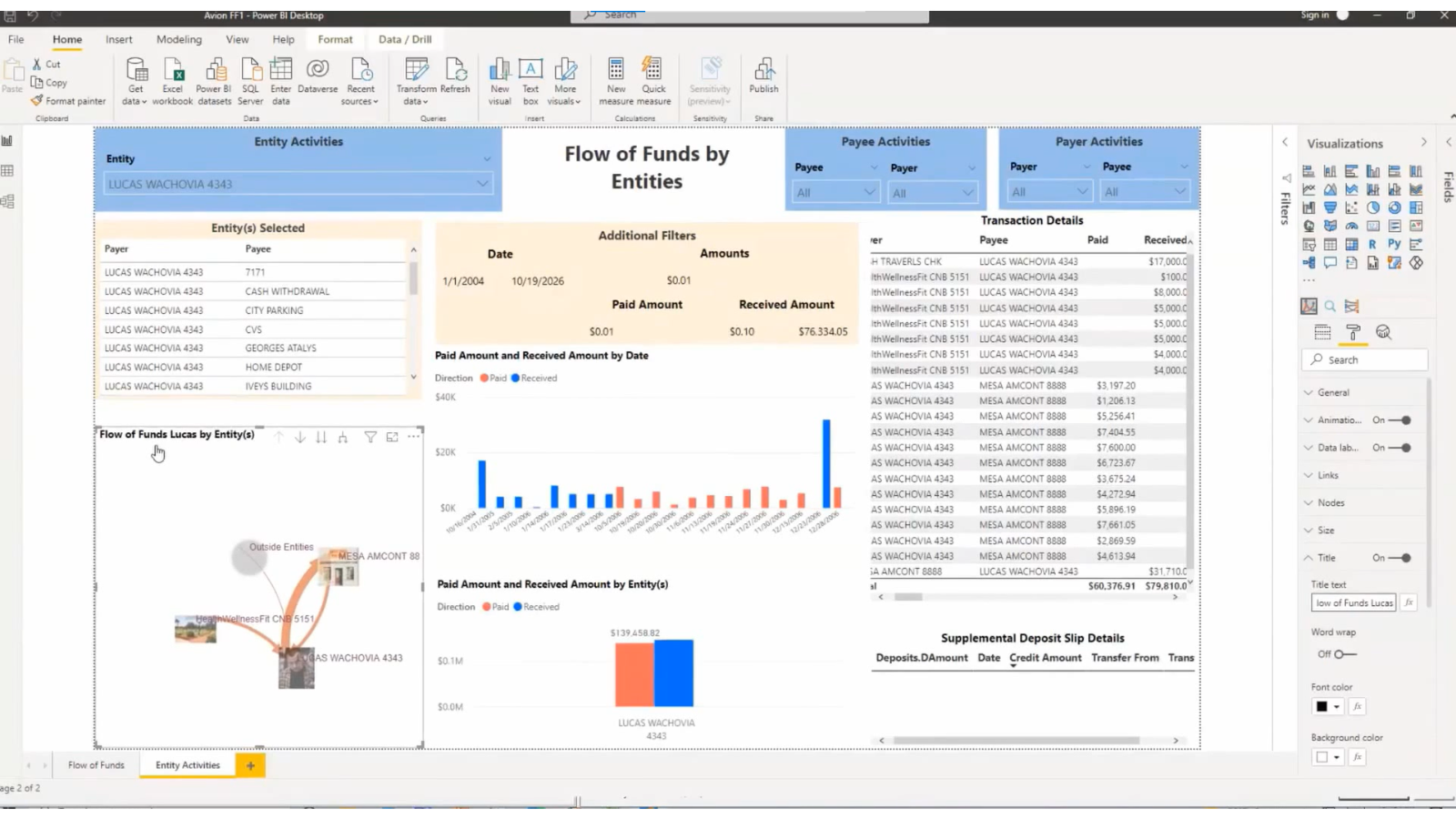Switch to the Insert ribbon tab
1456x819 pixels.
point(118,39)
